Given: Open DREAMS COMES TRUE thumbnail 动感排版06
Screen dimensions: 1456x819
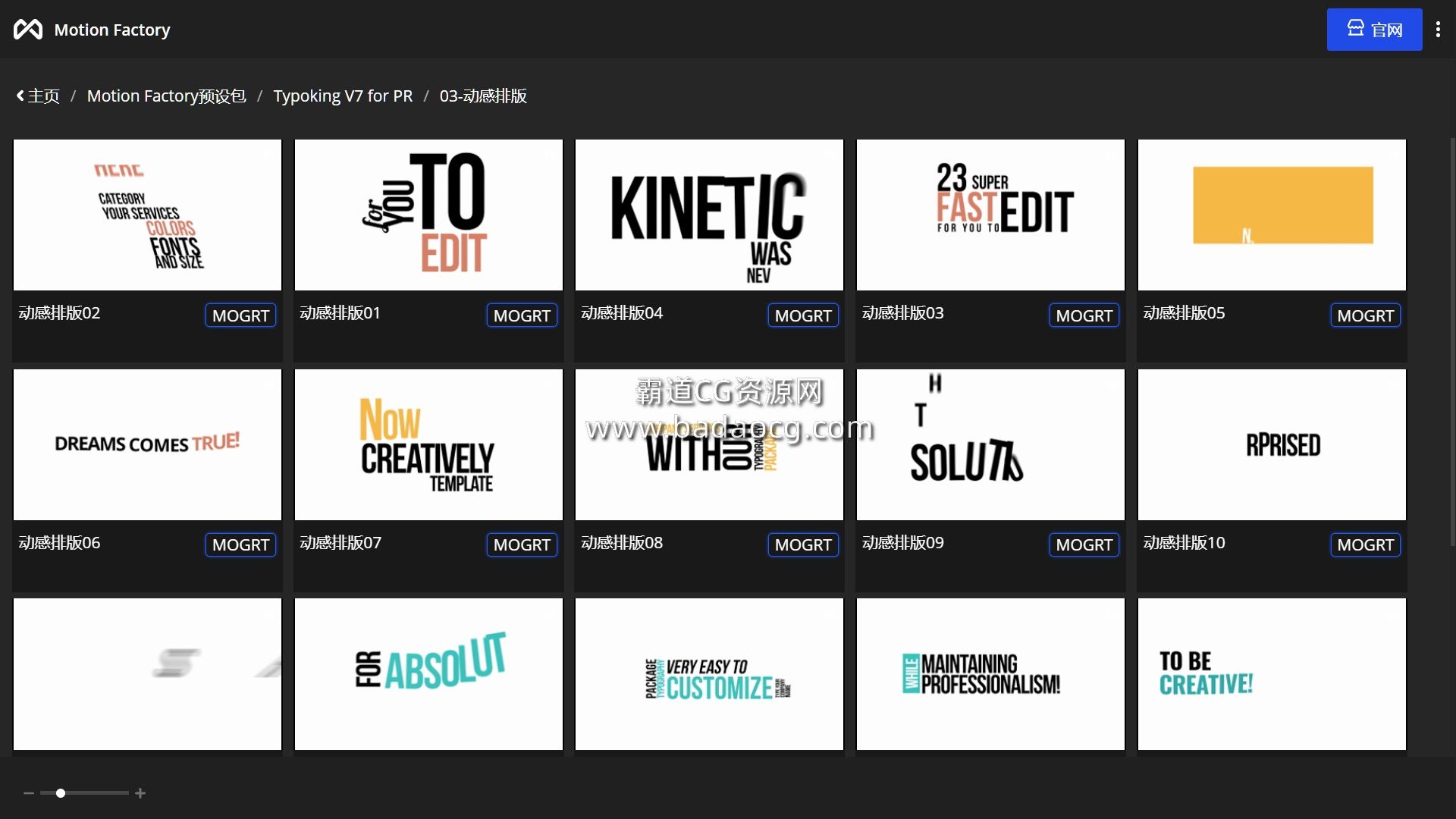Looking at the screenshot, I should (147, 444).
